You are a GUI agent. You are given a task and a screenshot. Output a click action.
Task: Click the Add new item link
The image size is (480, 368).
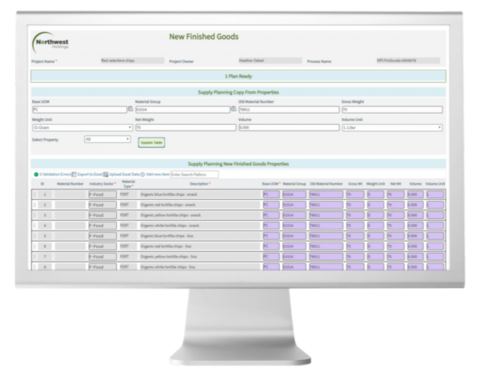click(158, 174)
